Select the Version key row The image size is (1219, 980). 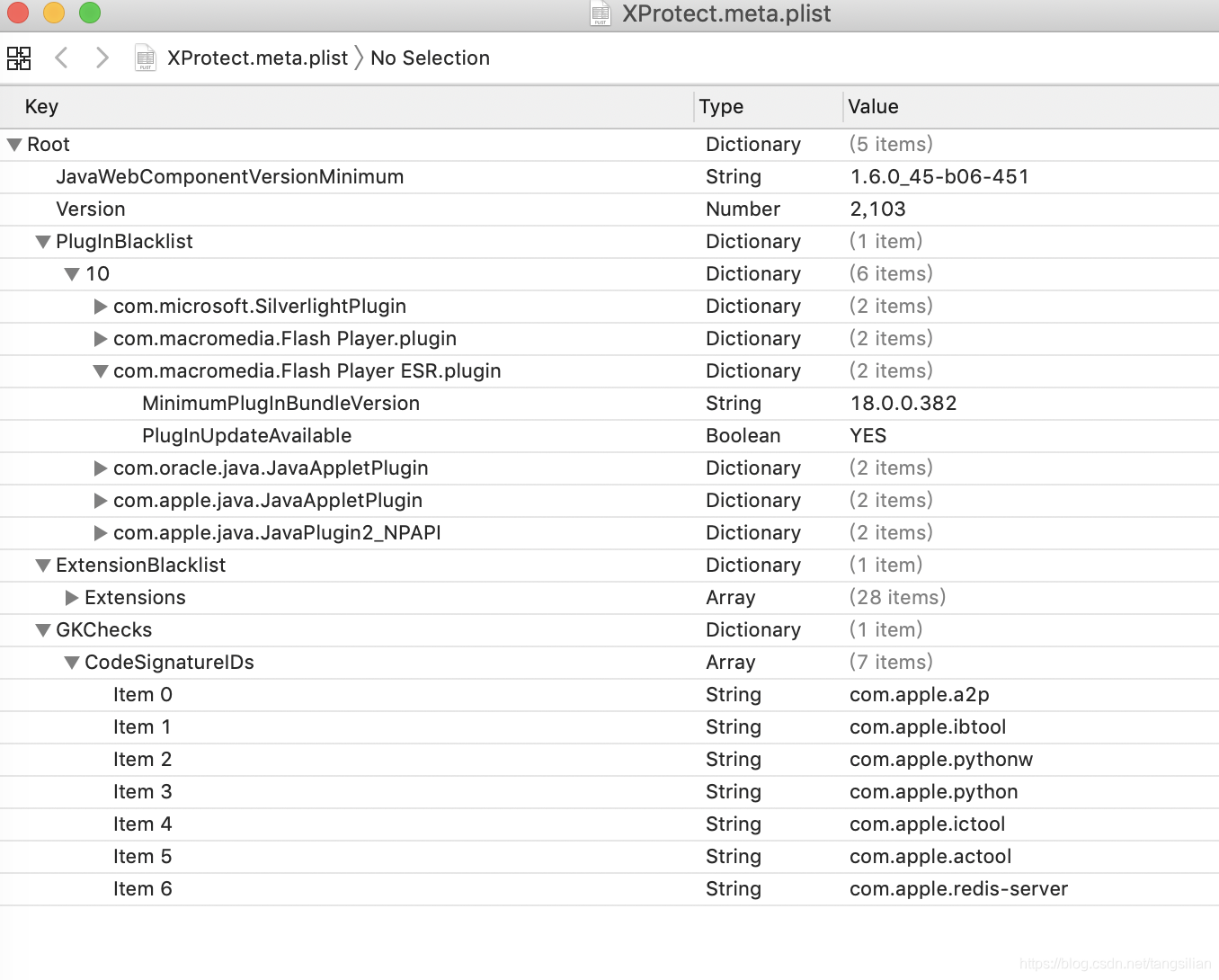(609, 209)
